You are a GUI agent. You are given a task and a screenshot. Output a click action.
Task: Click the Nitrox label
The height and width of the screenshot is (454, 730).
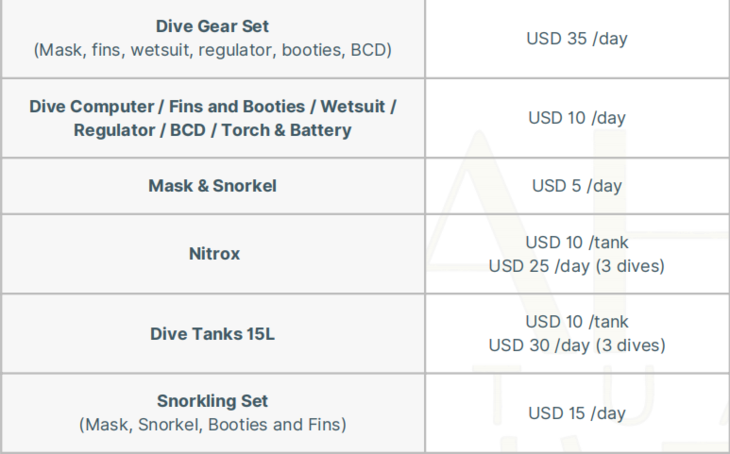coord(214,254)
